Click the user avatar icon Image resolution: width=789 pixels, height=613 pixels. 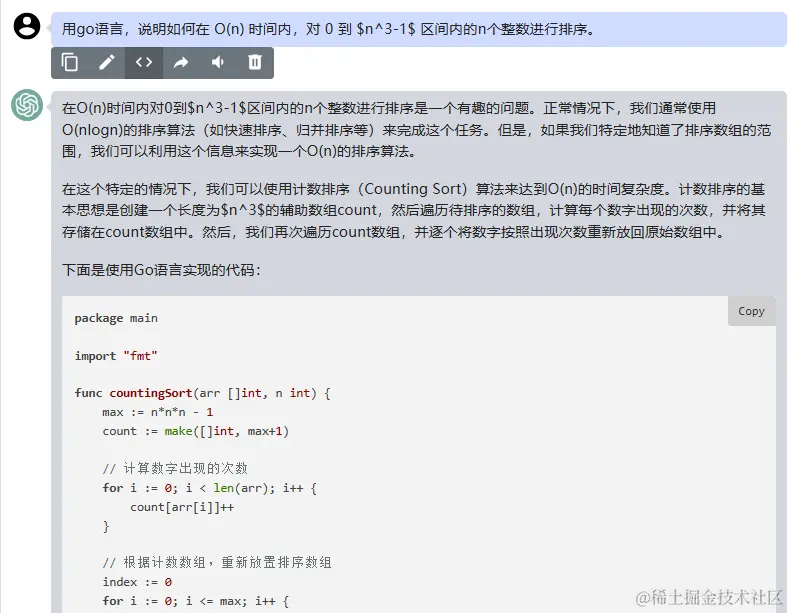coord(27,26)
